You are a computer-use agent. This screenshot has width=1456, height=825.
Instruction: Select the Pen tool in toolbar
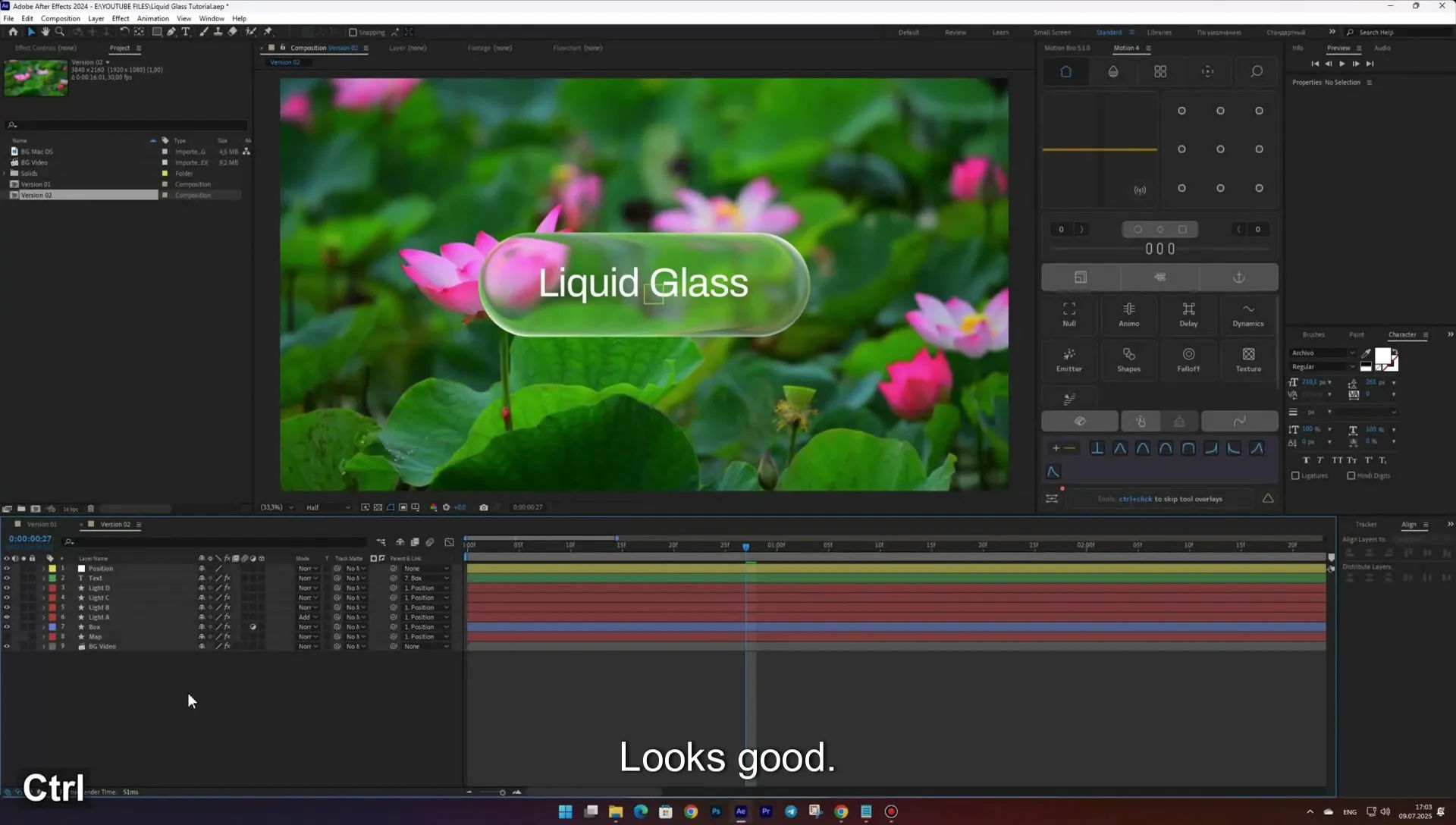[x=171, y=32]
